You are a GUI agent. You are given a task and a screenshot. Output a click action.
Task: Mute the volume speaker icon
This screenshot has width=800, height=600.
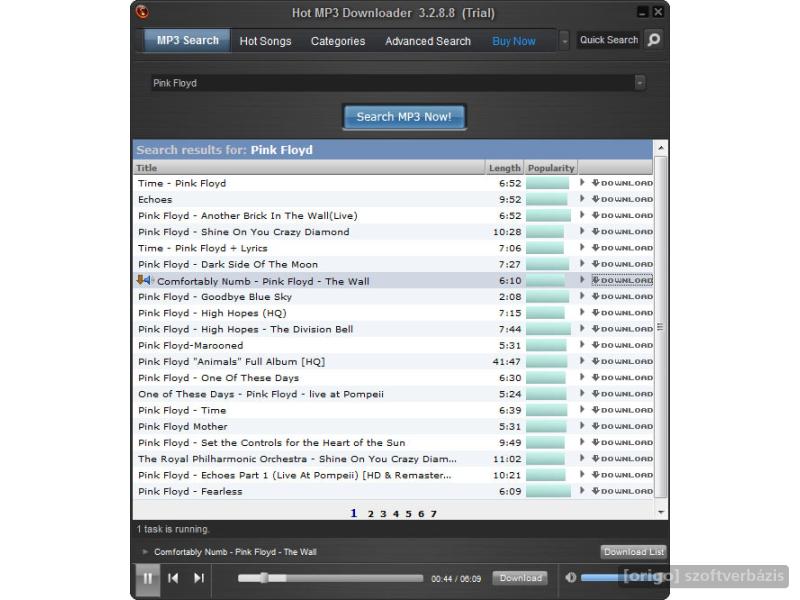[x=570, y=577]
